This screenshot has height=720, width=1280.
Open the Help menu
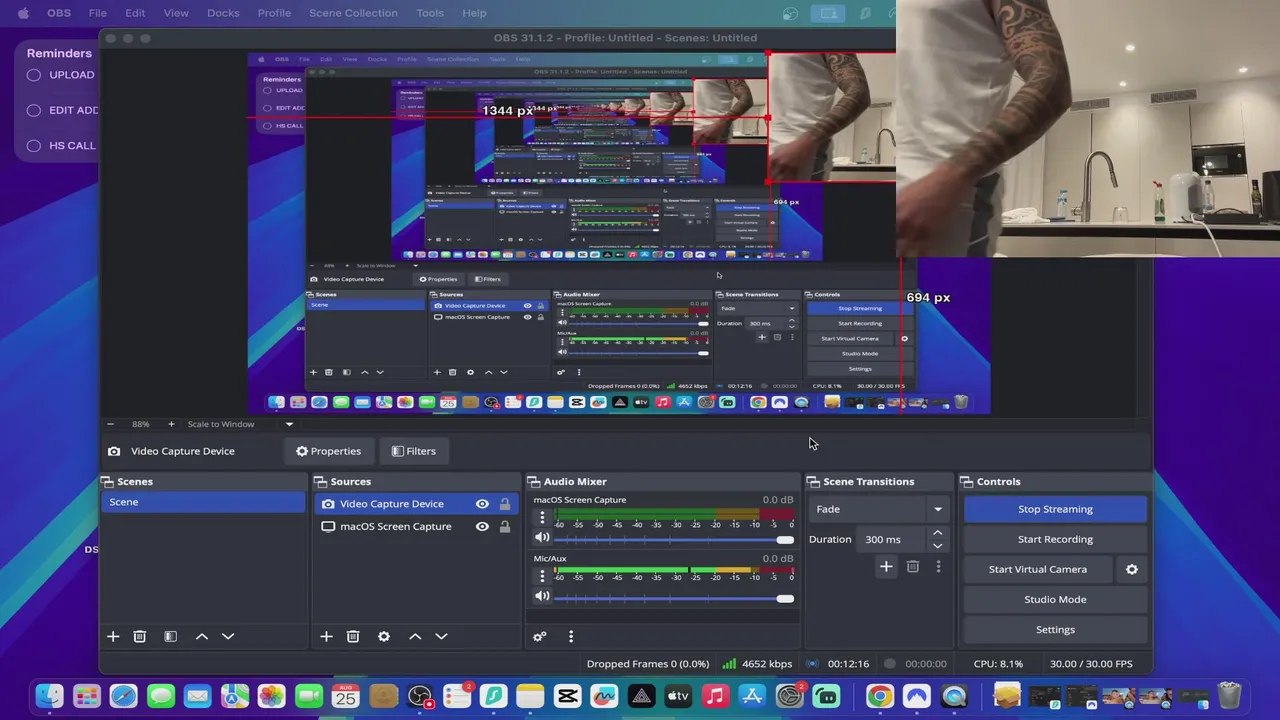point(474,13)
